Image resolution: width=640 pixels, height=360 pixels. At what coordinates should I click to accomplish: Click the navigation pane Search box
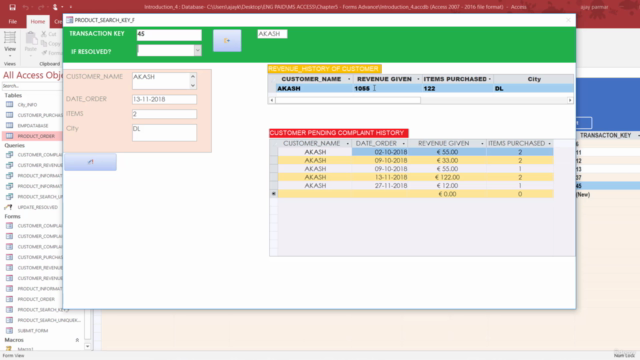32,86
